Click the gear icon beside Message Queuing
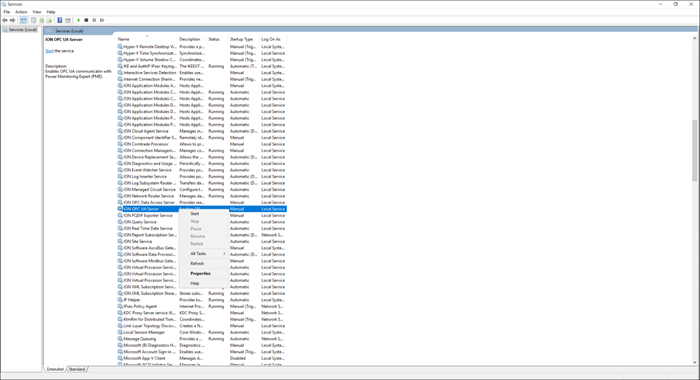Image resolution: width=700 pixels, height=380 pixels. pos(120,338)
